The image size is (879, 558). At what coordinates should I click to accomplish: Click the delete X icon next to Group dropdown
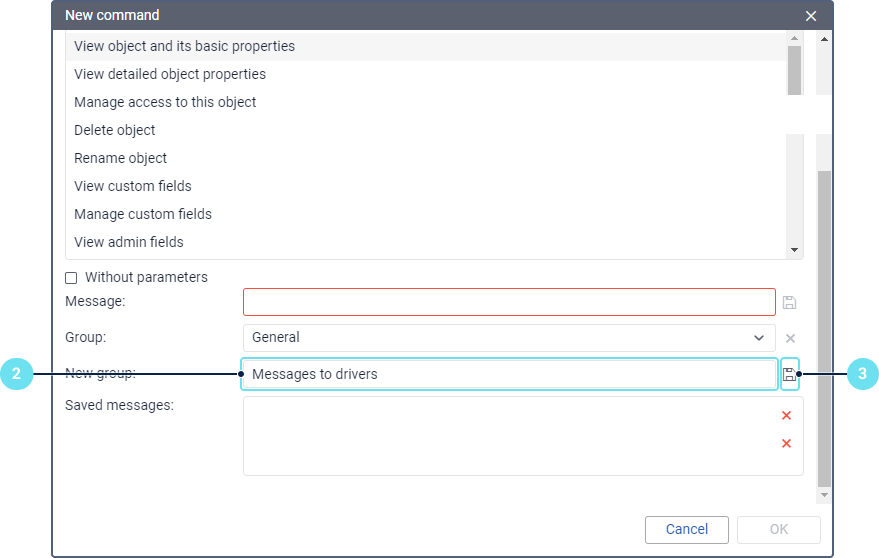point(790,339)
